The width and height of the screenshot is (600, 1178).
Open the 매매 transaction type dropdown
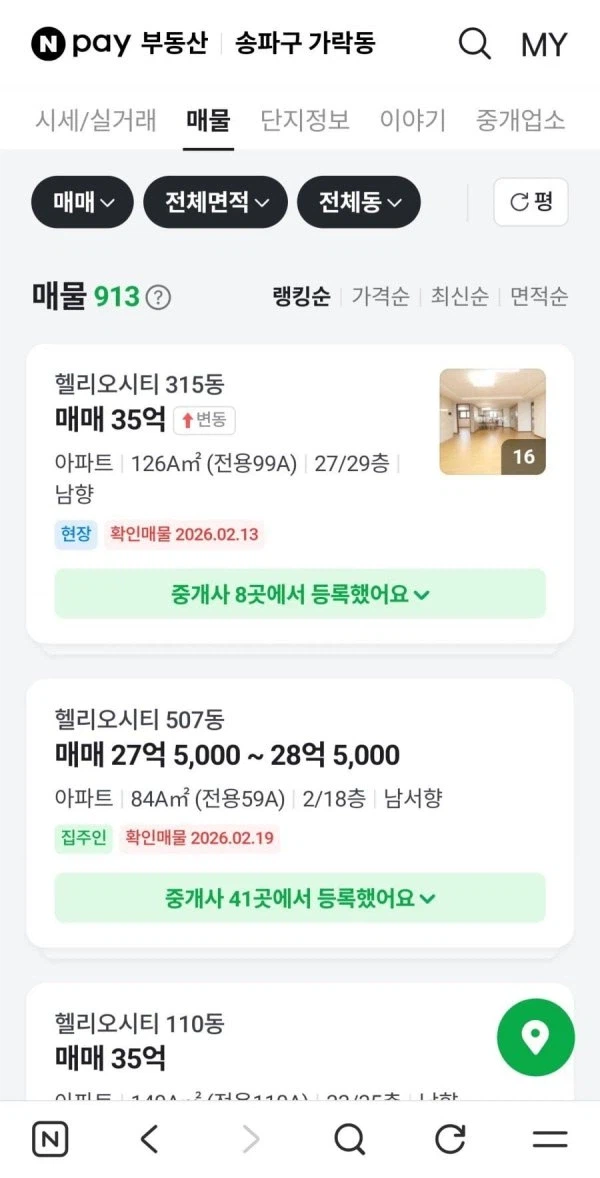82,202
